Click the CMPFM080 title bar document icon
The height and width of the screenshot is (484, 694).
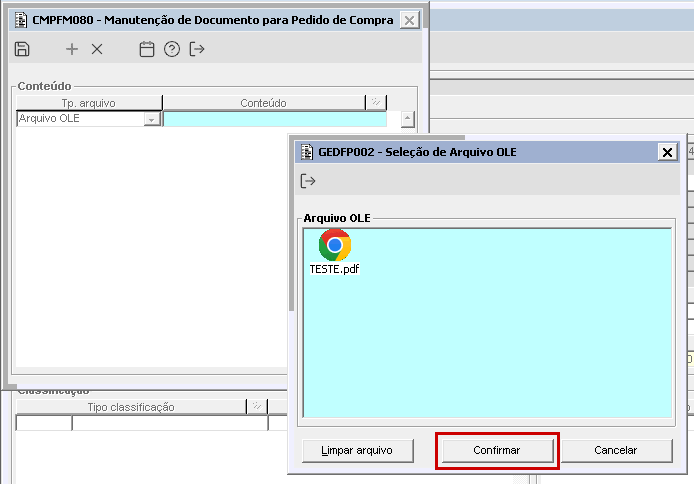pyautogui.click(x=21, y=20)
